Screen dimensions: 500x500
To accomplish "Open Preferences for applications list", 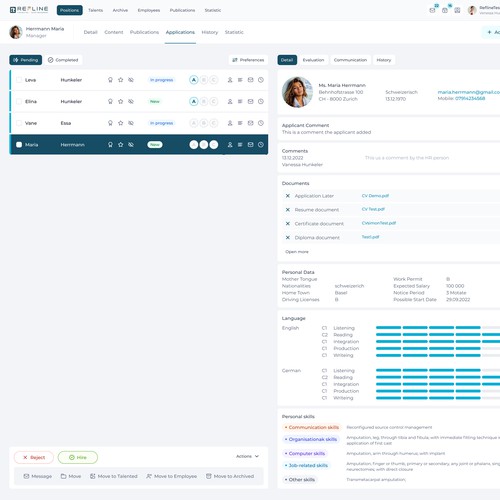I will coord(248,60).
